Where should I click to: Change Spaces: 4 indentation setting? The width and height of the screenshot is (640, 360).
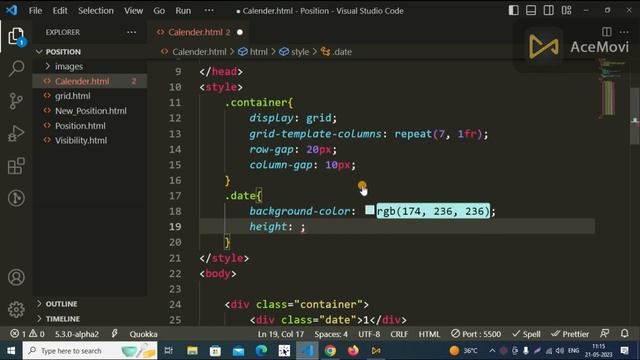click(331, 334)
